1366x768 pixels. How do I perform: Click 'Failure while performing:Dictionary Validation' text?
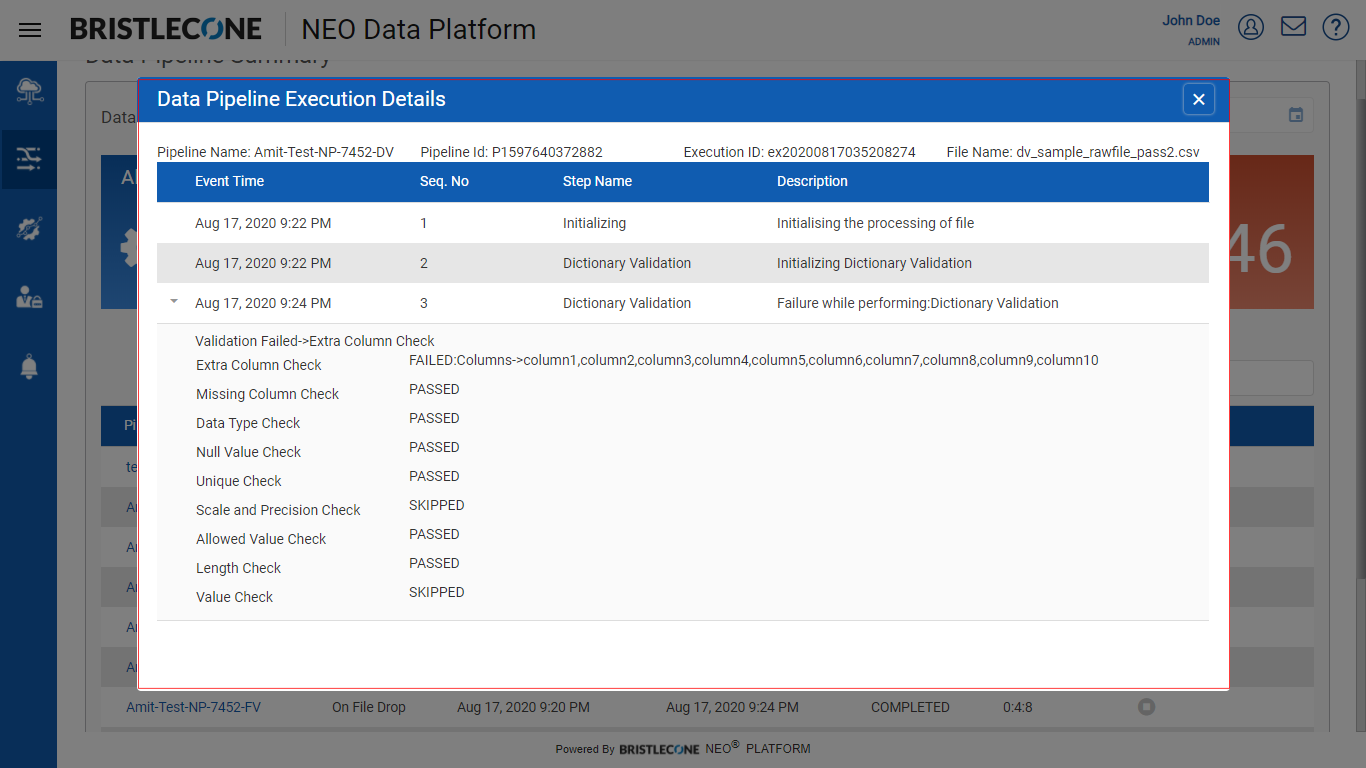click(917, 303)
